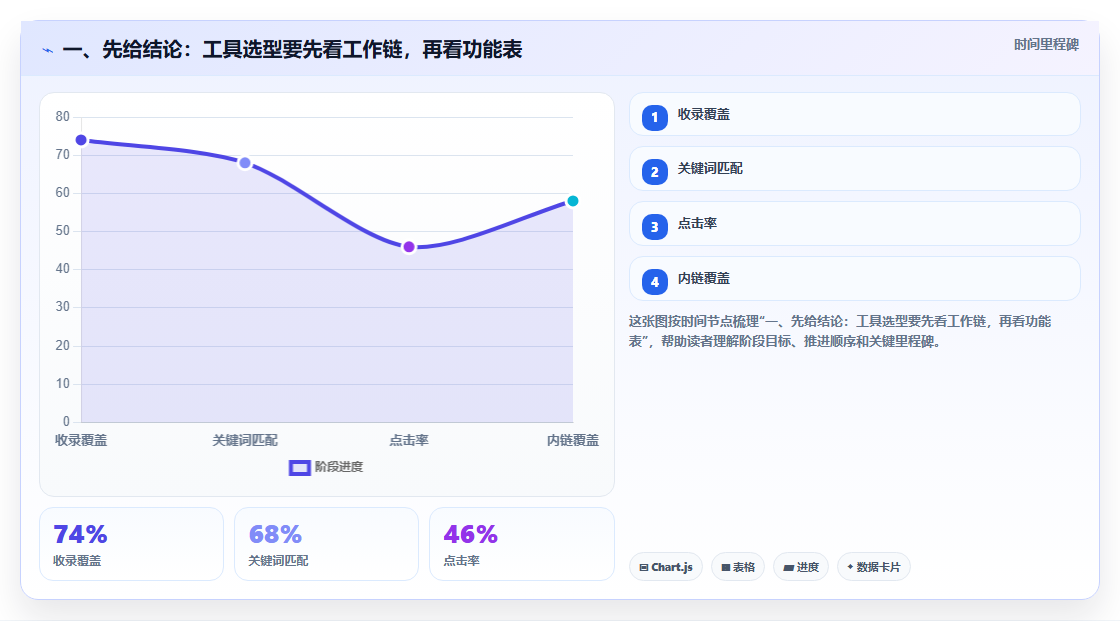Click the numbered badge 3 for 点击率
Viewport: 1120px width, 621px height.
click(x=654, y=227)
